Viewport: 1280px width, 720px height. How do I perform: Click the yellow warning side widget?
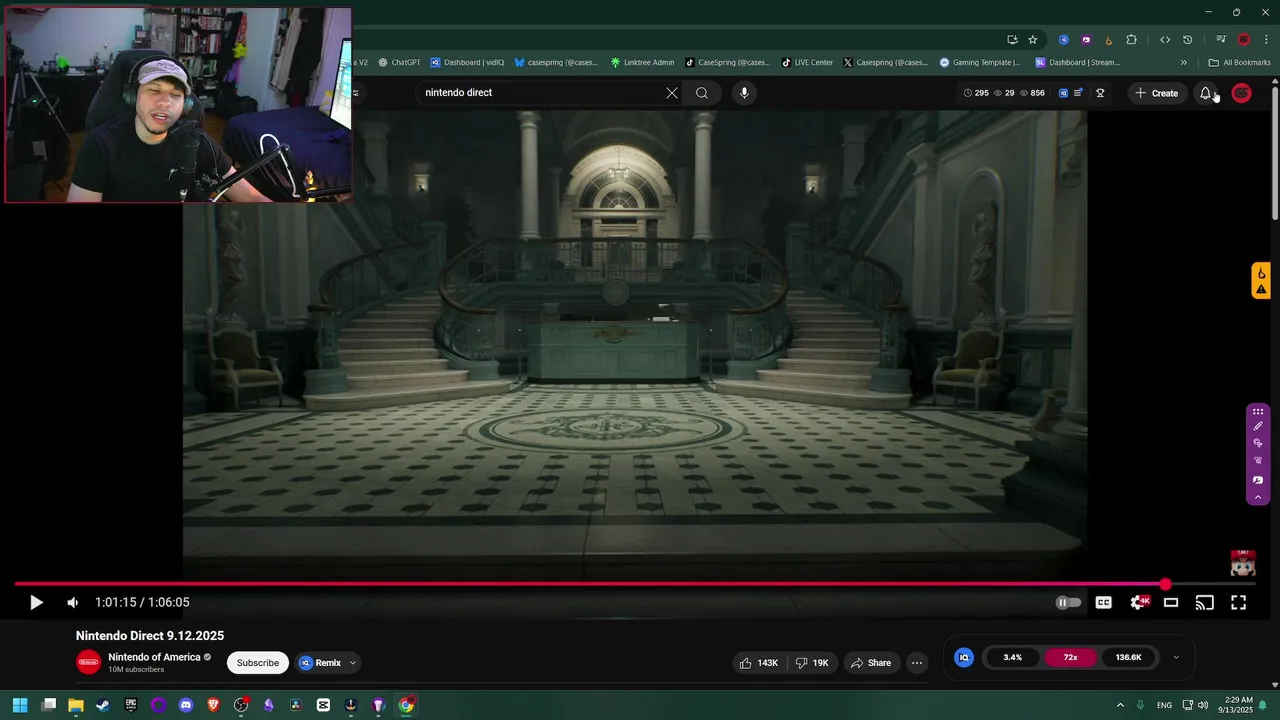(1261, 281)
